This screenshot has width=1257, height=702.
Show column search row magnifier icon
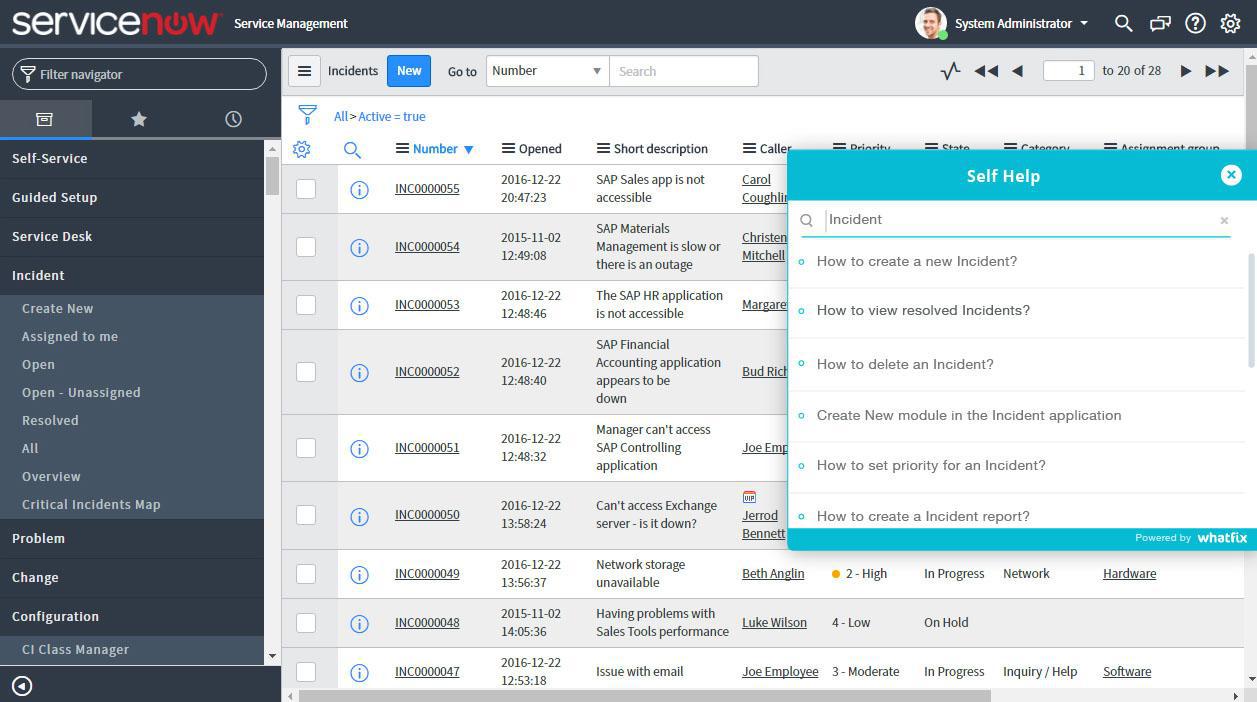tap(352, 150)
